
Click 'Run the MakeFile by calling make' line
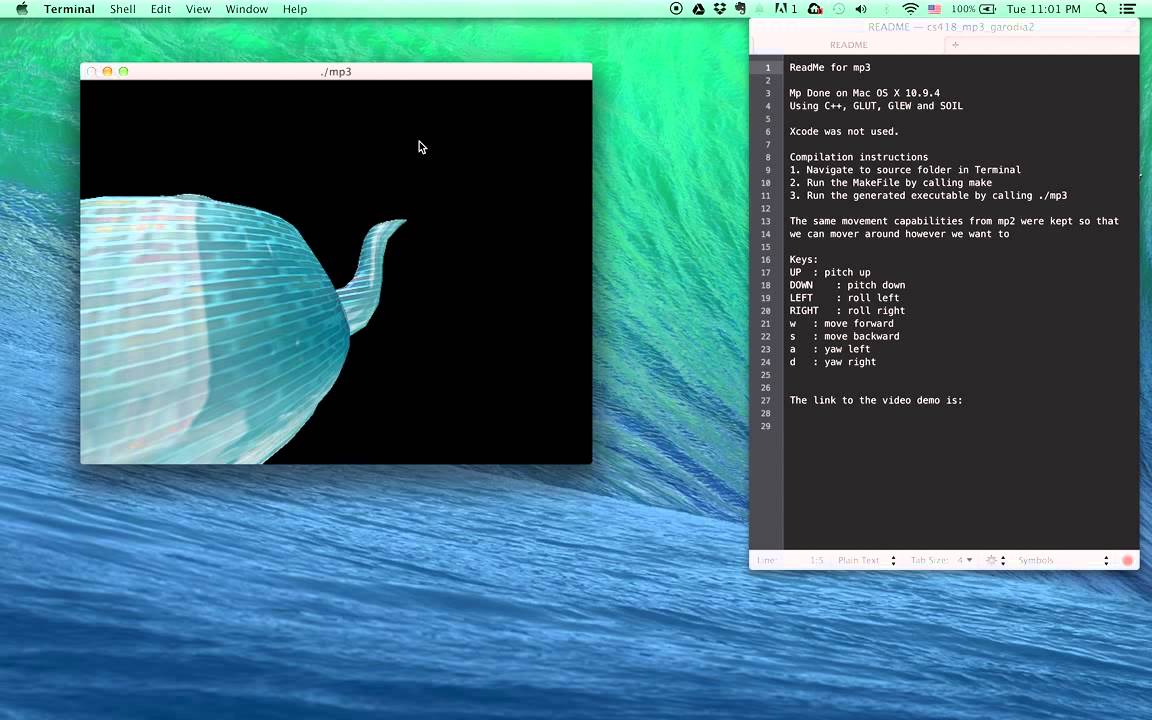890,183
